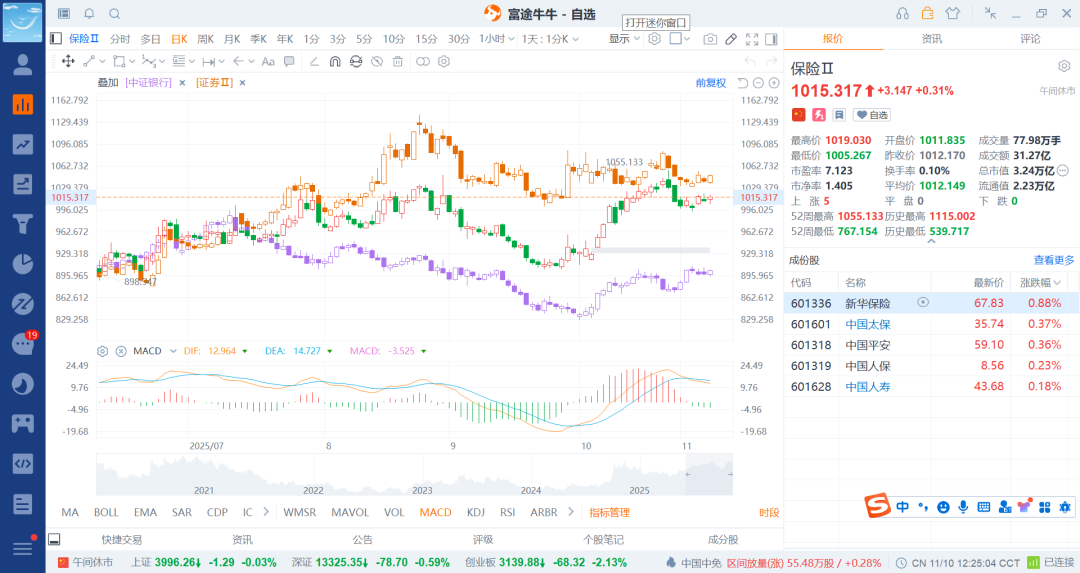This screenshot has height=573, width=1080.
Task: Click the screenshot camera icon in chart toolbar
Action: tap(710, 39)
